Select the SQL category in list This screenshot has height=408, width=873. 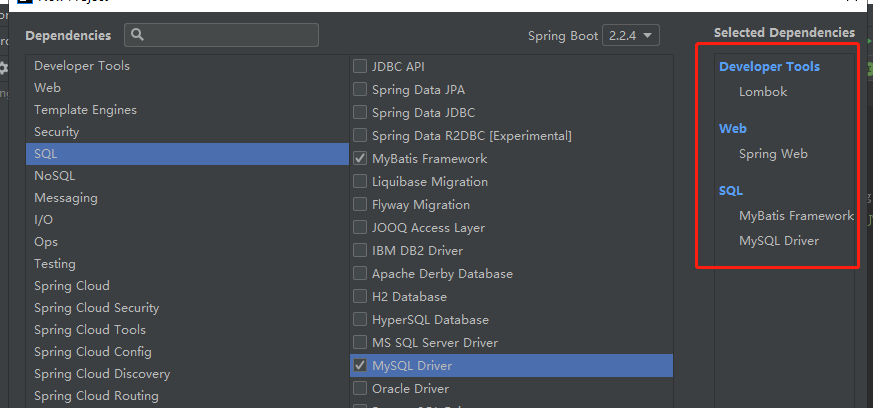(x=187, y=154)
